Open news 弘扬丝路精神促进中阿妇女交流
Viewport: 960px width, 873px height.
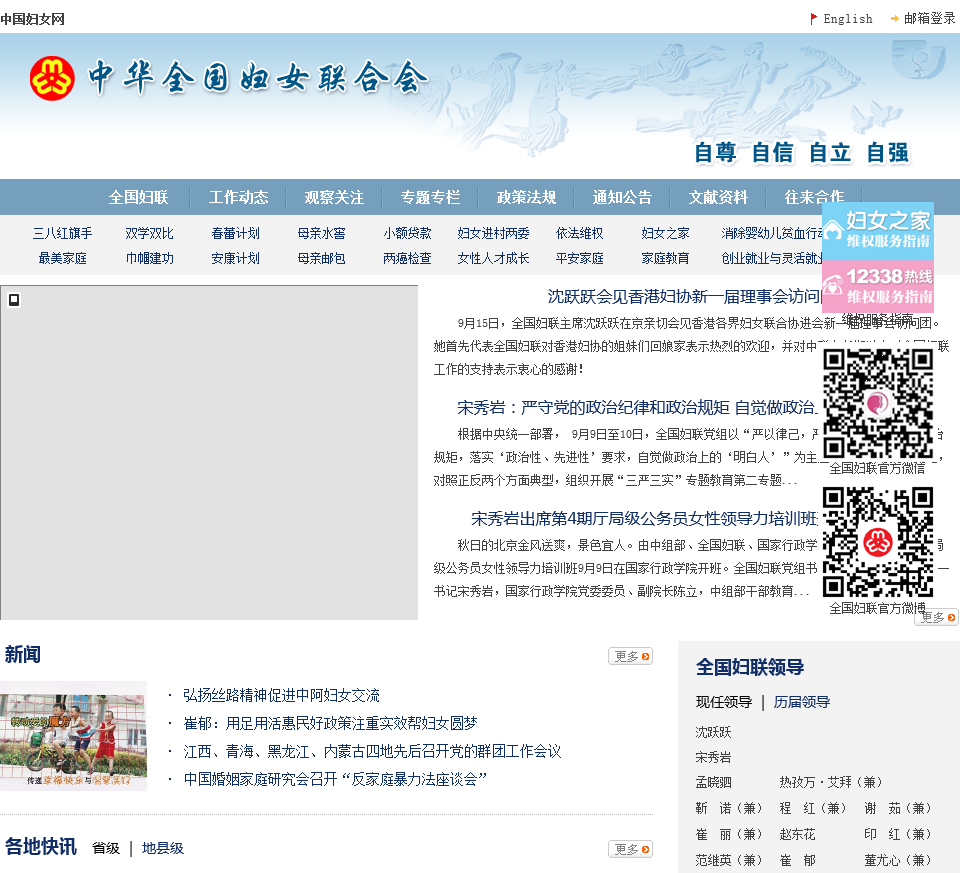click(282, 695)
